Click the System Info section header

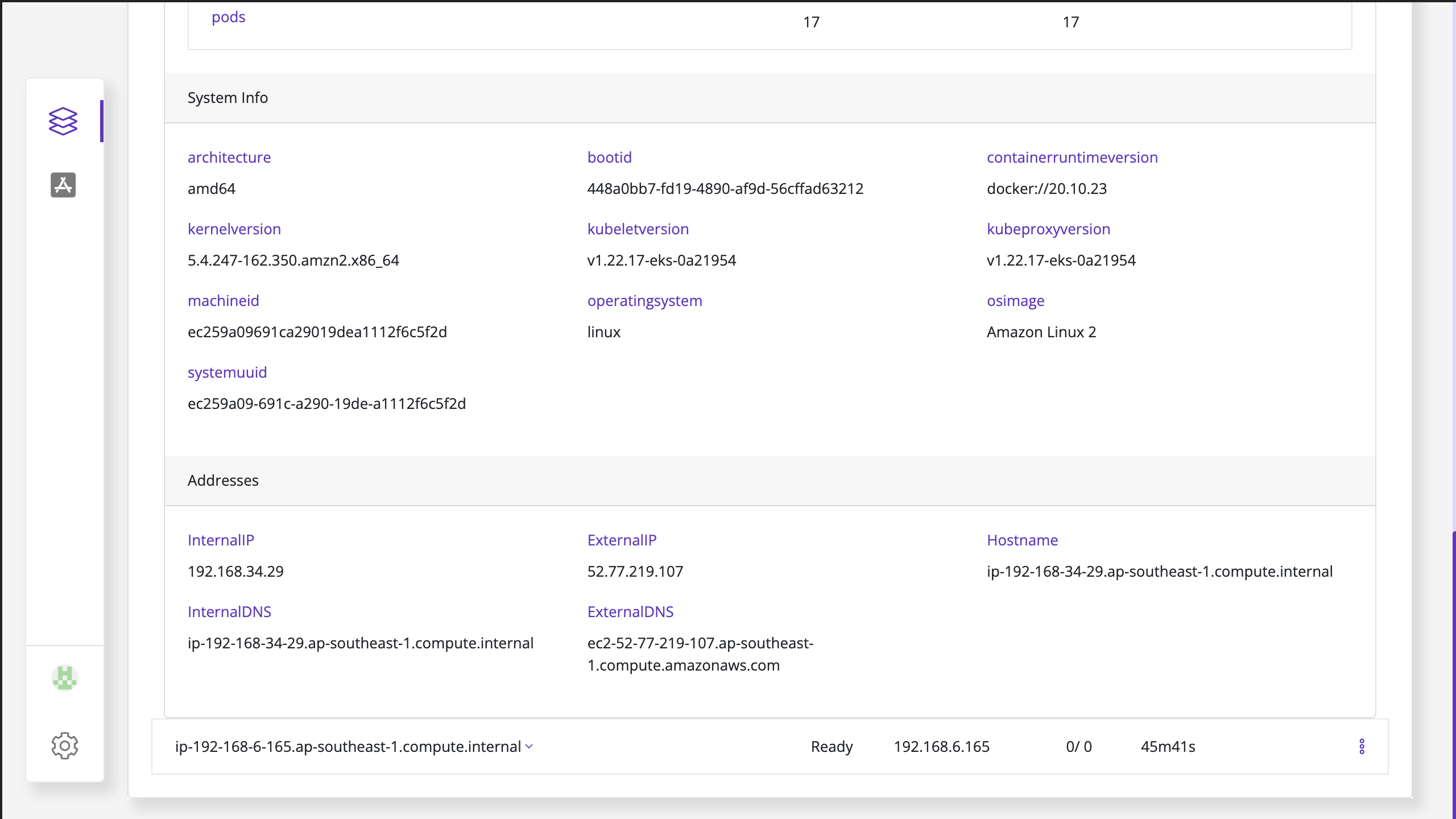pos(227,98)
